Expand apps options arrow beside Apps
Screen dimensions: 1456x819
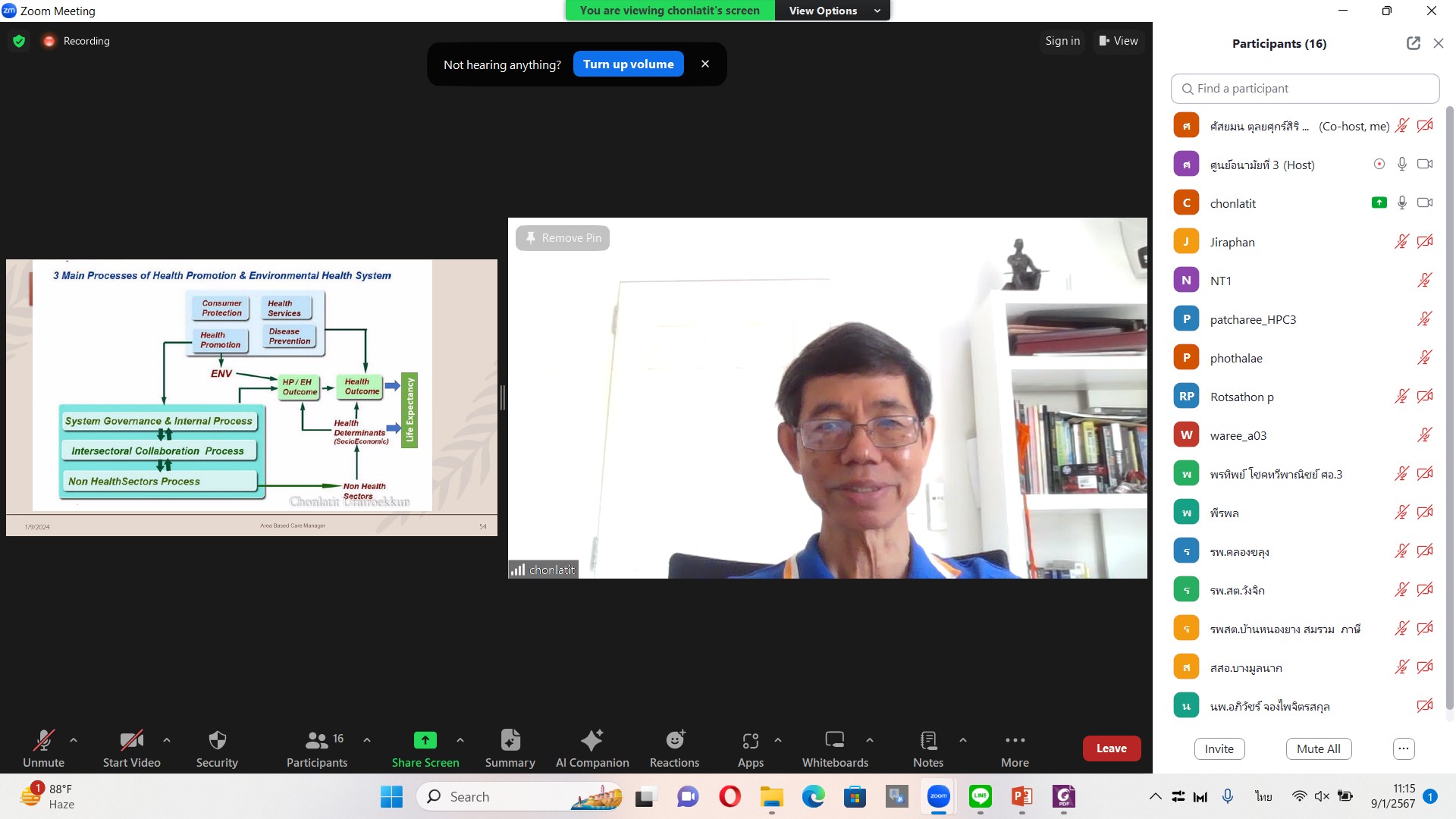pos(778,739)
